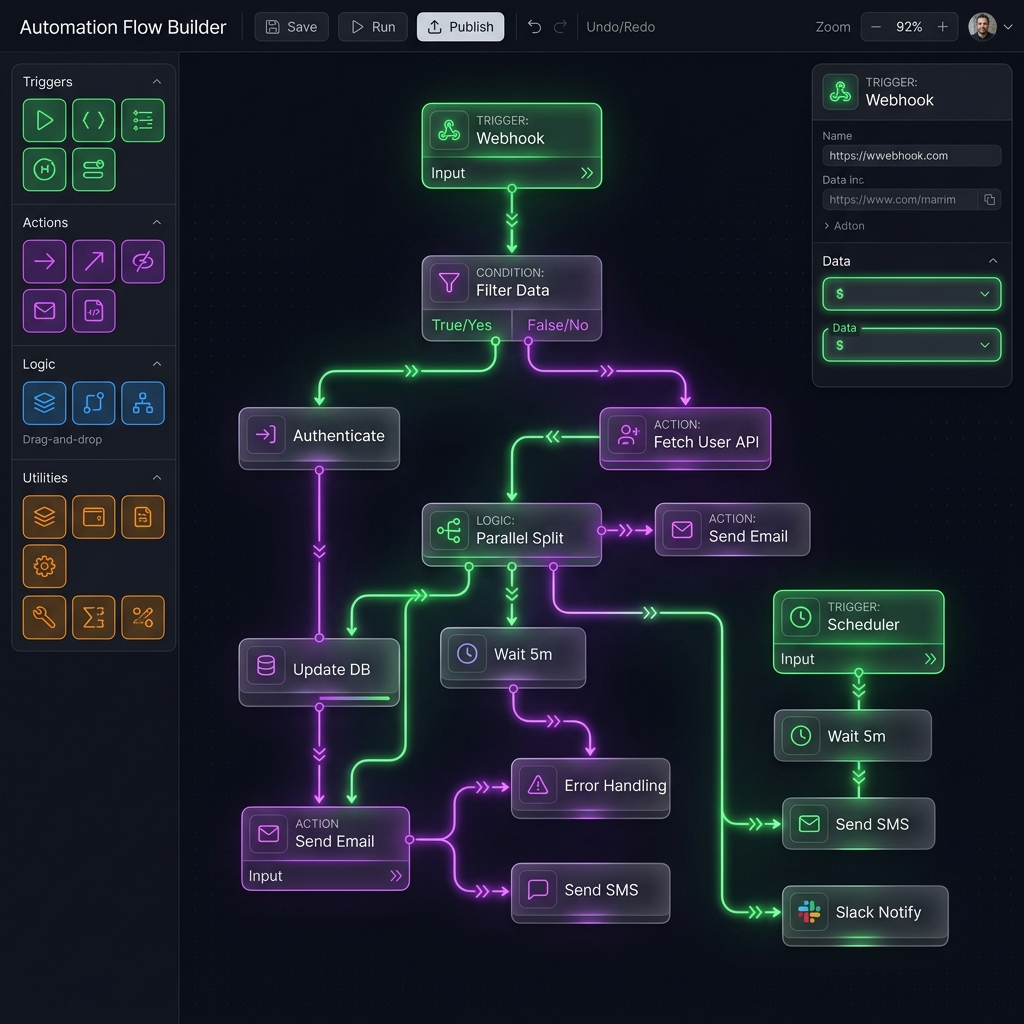This screenshot has width=1024, height=1024.
Task: Open the first green $ dropdown
Action: point(912,294)
